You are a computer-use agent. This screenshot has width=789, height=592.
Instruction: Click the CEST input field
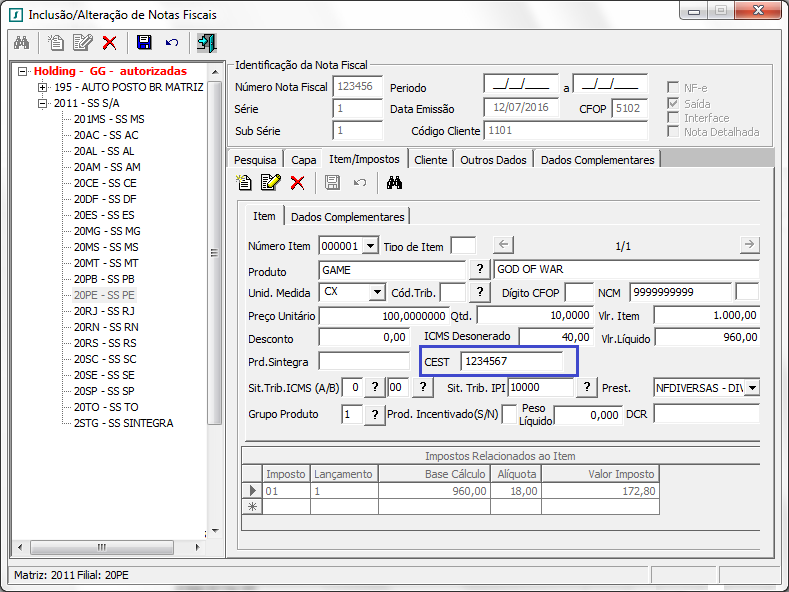511,361
